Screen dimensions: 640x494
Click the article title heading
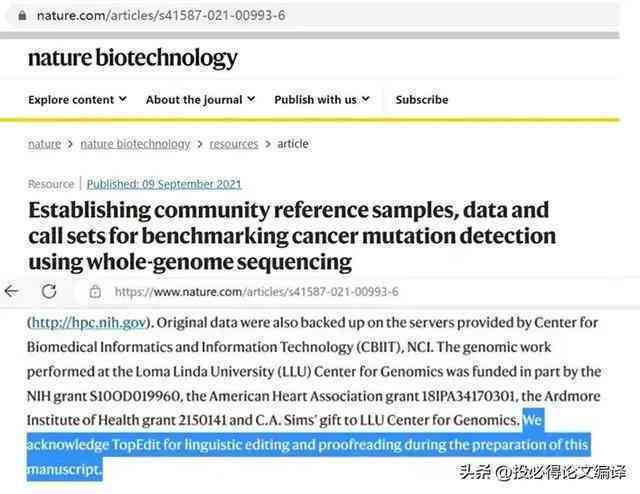coord(292,236)
